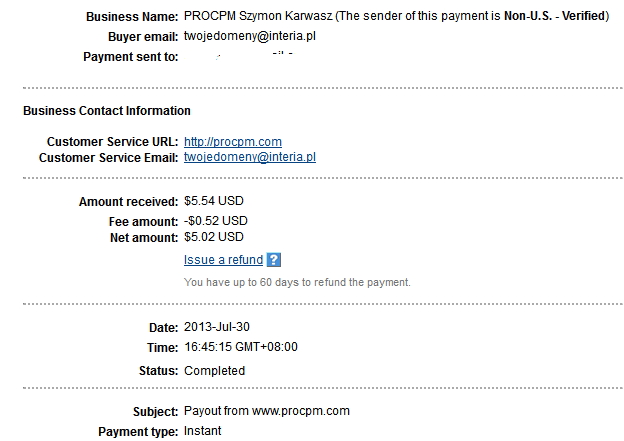Image resolution: width=624 pixels, height=441 pixels.
Task: Click the net amount $5.02 USD value
Action: tap(214, 237)
